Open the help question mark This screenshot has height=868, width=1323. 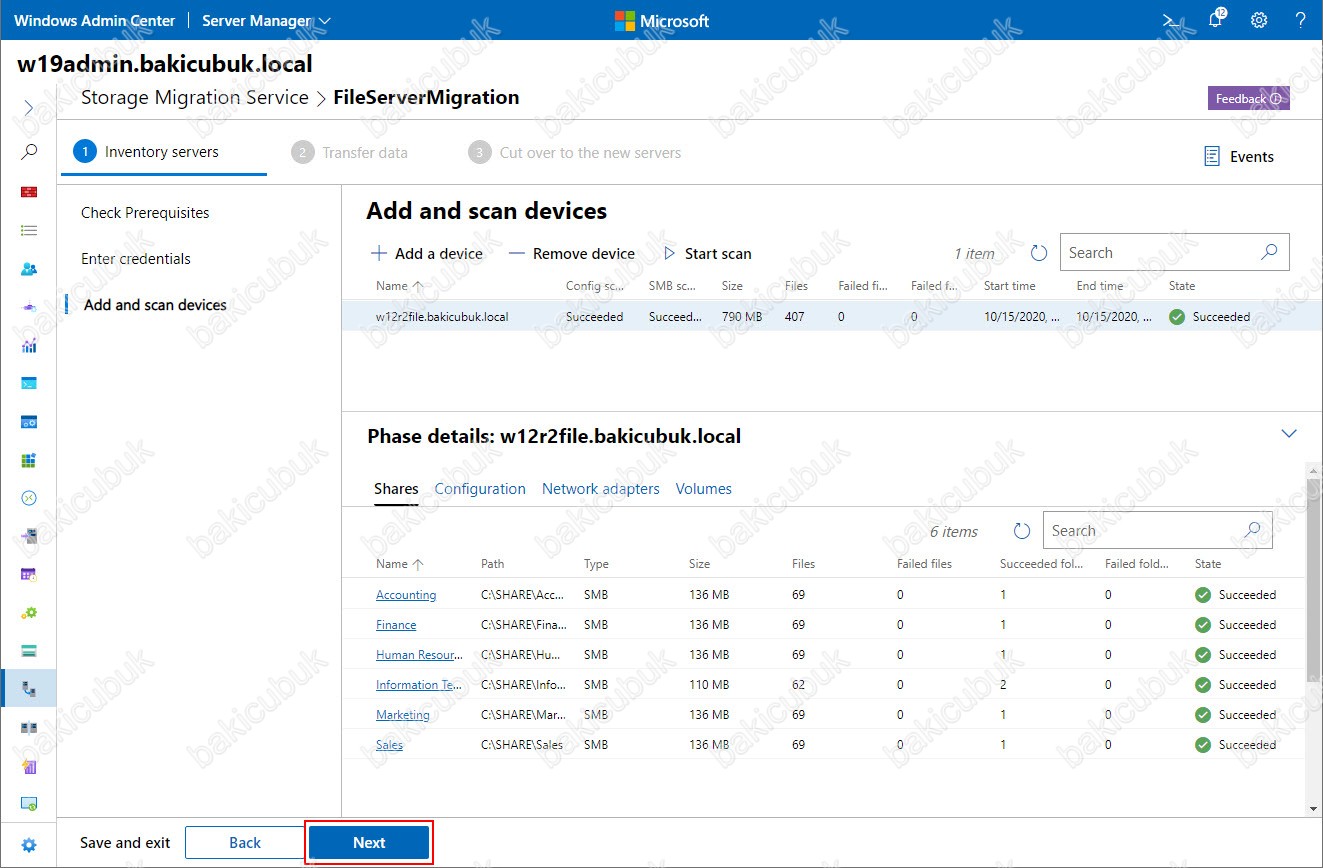coord(1300,20)
